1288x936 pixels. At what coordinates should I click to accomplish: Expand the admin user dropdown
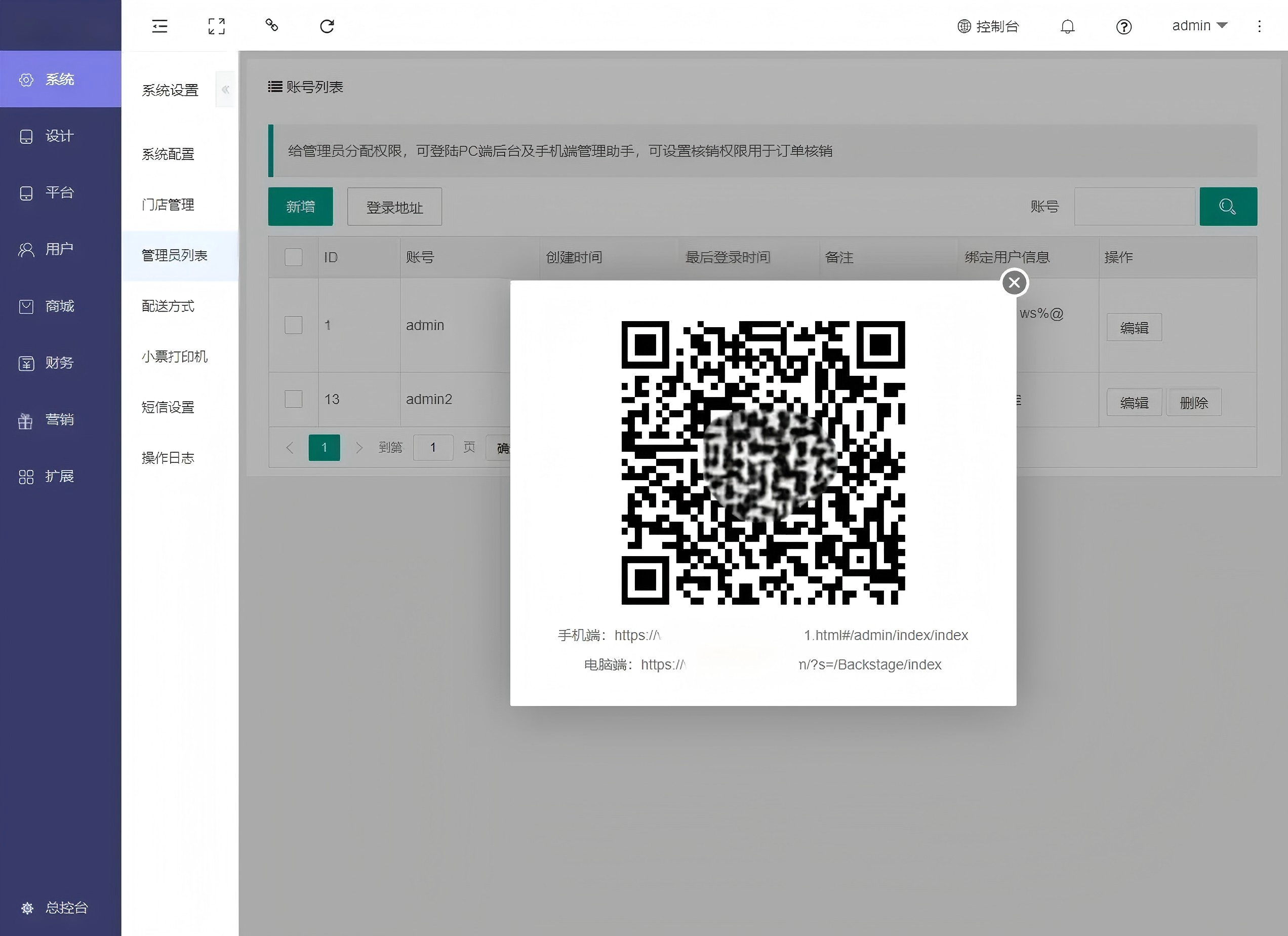point(1199,25)
